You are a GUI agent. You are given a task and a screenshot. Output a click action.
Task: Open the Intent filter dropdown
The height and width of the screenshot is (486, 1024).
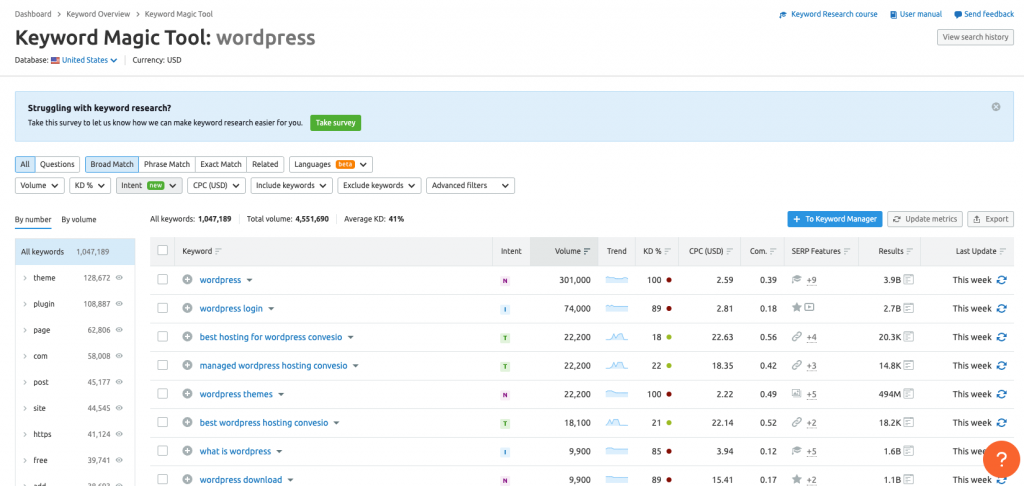click(150, 186)
